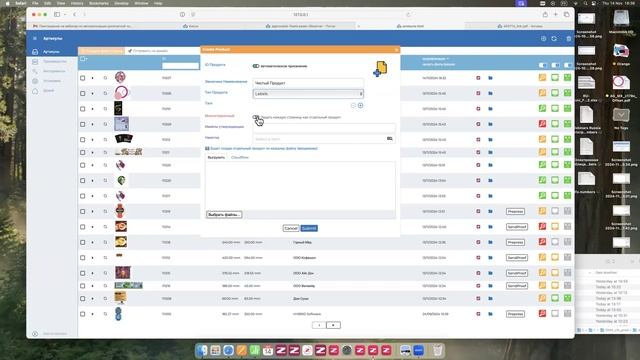Click comment icon in ООО Везевир row

[555, 286]
